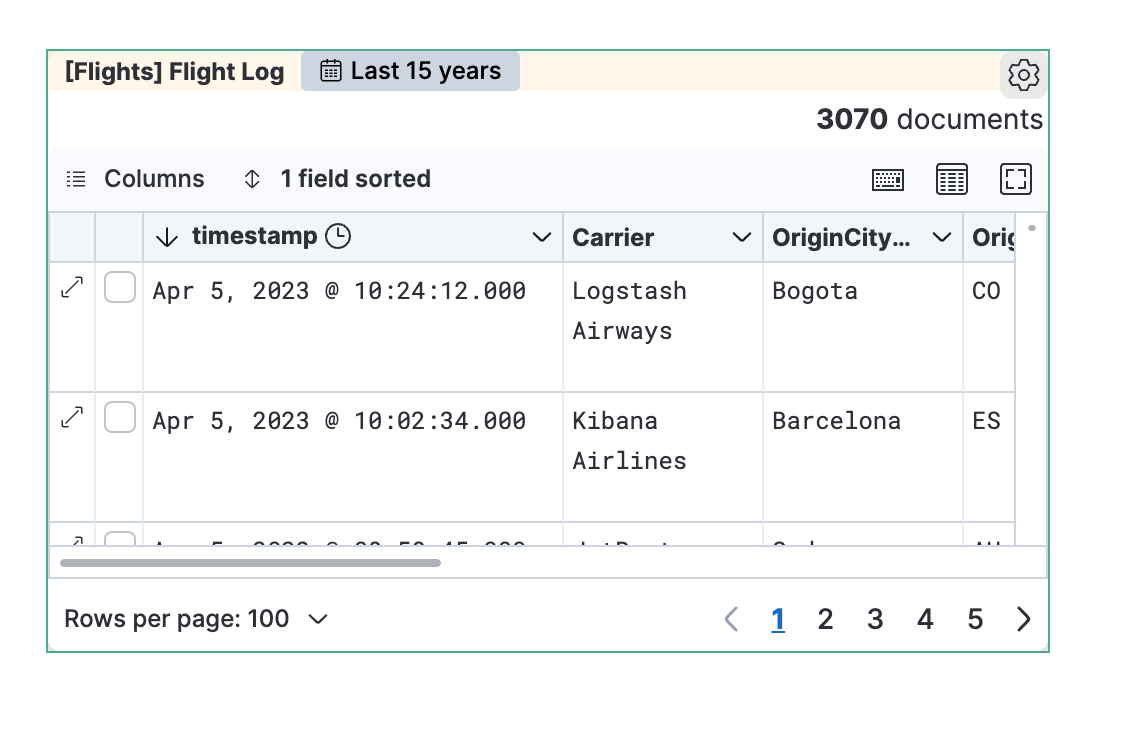Expand the Logstash Airways document details

click(x=70, y=289)
